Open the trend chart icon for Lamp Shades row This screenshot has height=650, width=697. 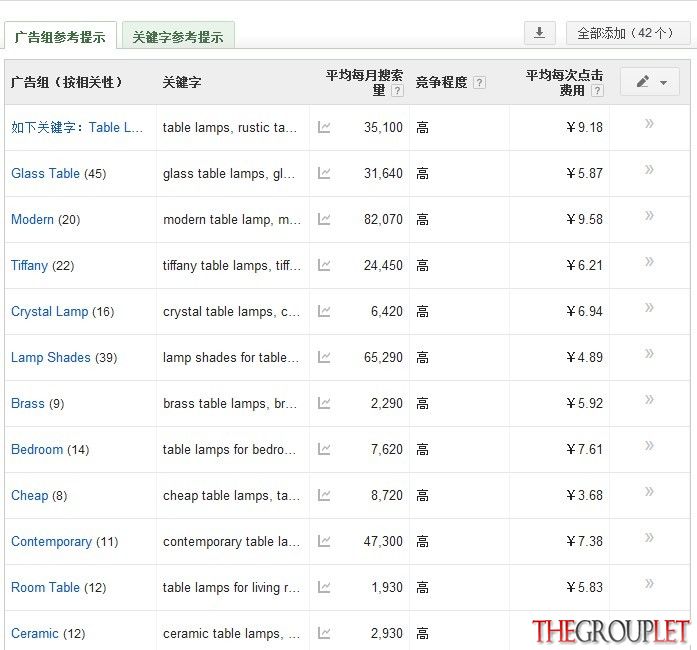pyautogui.click(x=324, y=357)
